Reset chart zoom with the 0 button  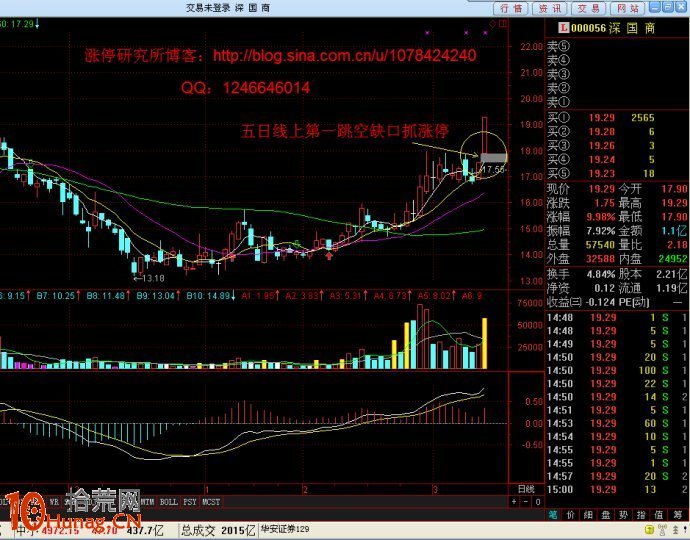tap(537, 502)
